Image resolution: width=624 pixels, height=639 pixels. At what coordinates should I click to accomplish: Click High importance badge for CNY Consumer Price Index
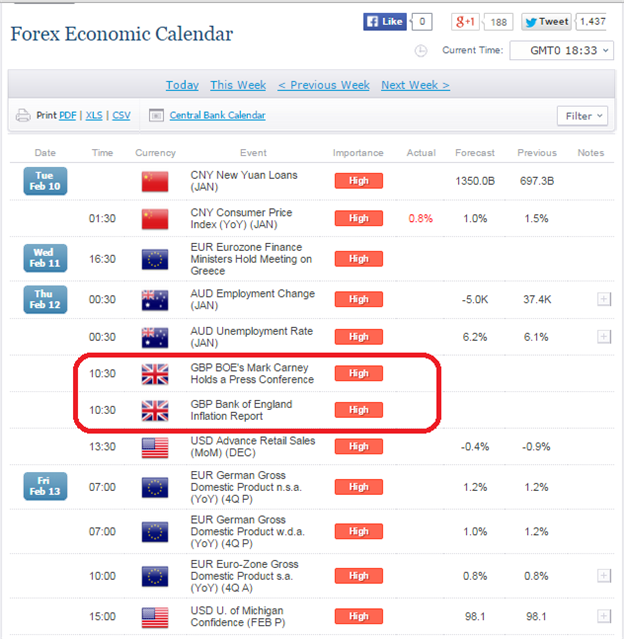(359, 218)
